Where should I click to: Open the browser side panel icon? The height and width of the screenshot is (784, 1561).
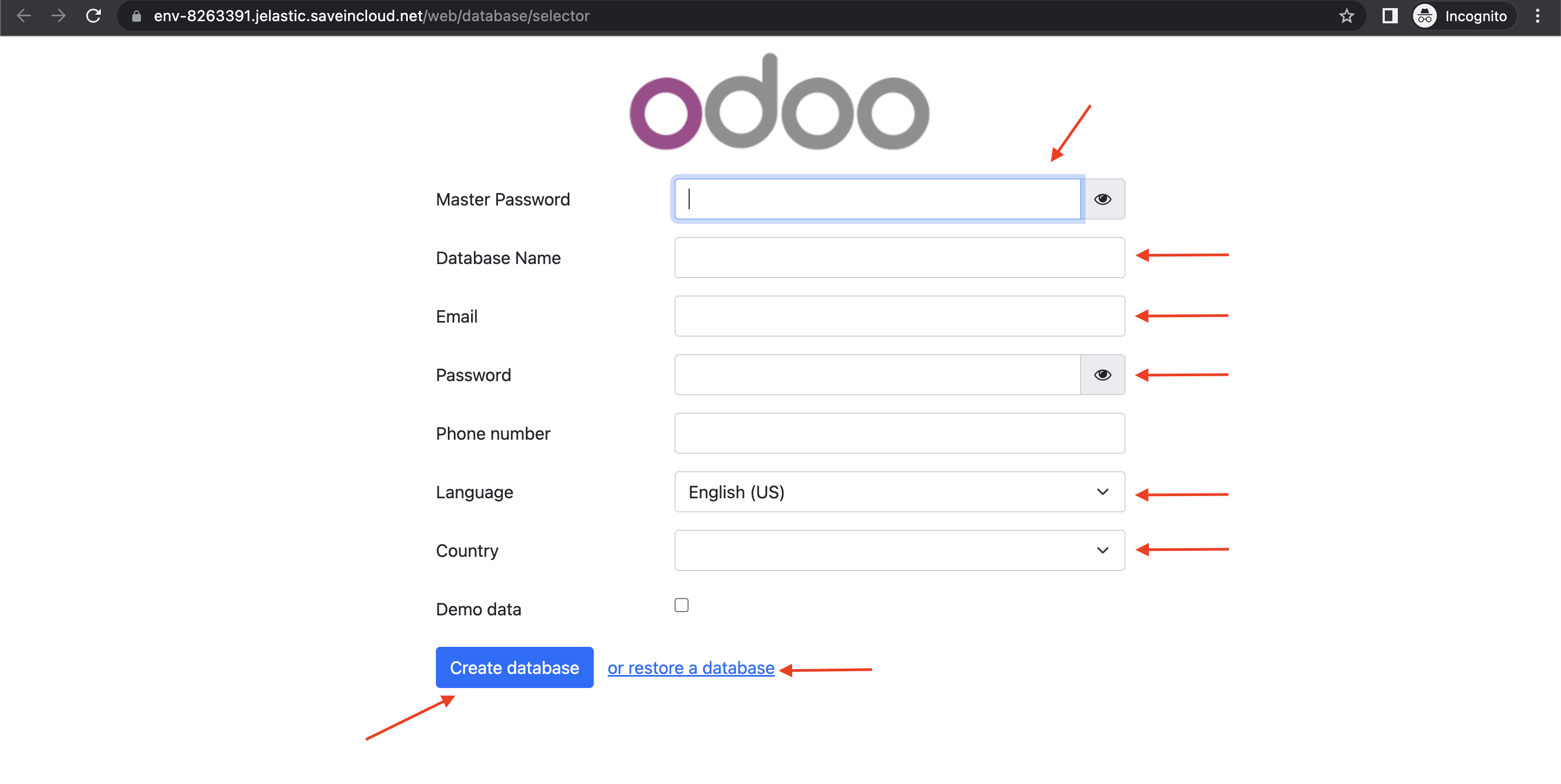[x=1390, y=16]
